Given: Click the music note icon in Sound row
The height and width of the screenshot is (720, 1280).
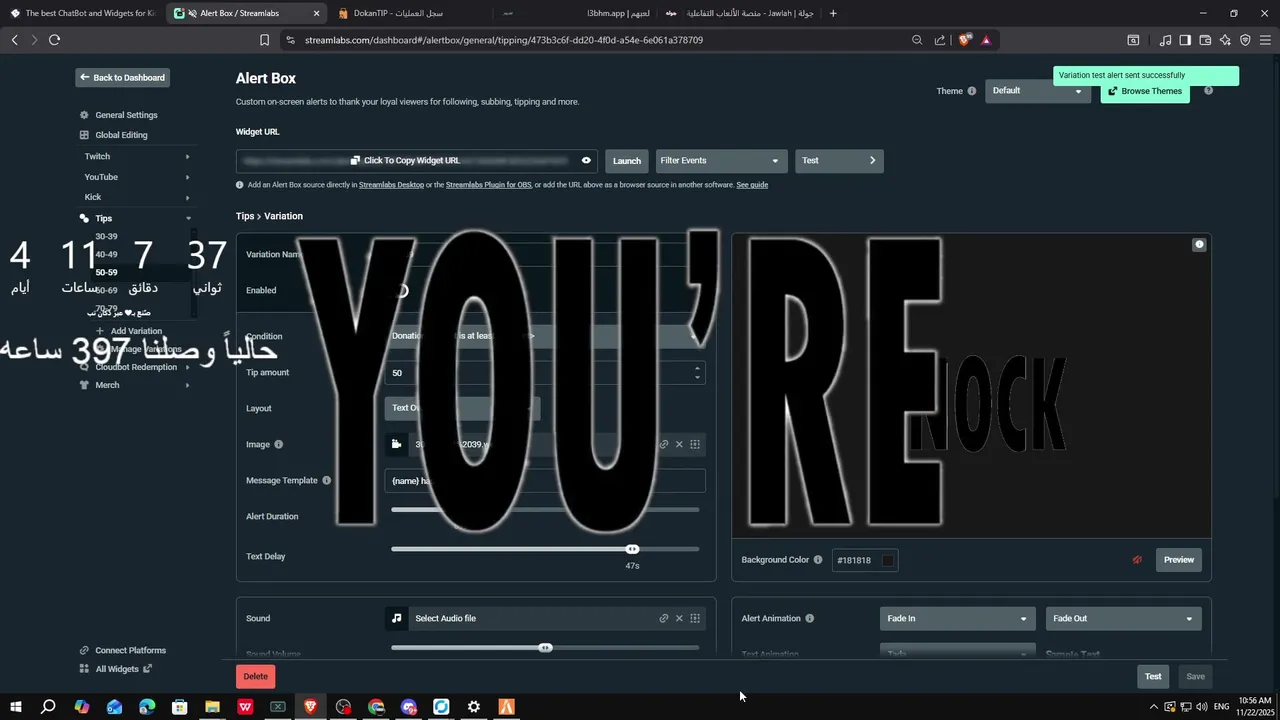Looking at the screenshot, I should click(396, 618).
